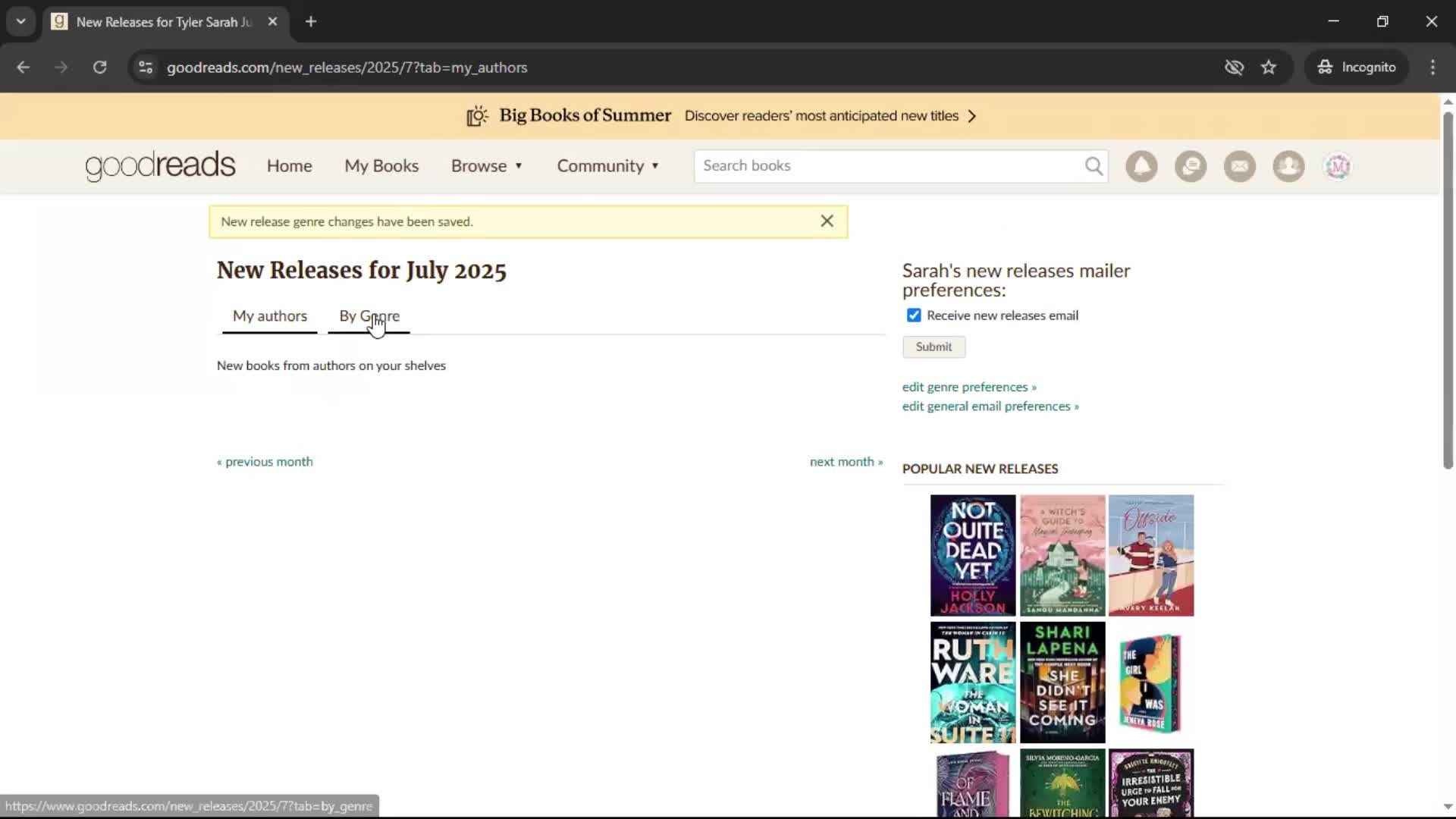Bookmark this page with the star icon
The height and width of the screenshot is (819, 1456).
(1269, 67)
